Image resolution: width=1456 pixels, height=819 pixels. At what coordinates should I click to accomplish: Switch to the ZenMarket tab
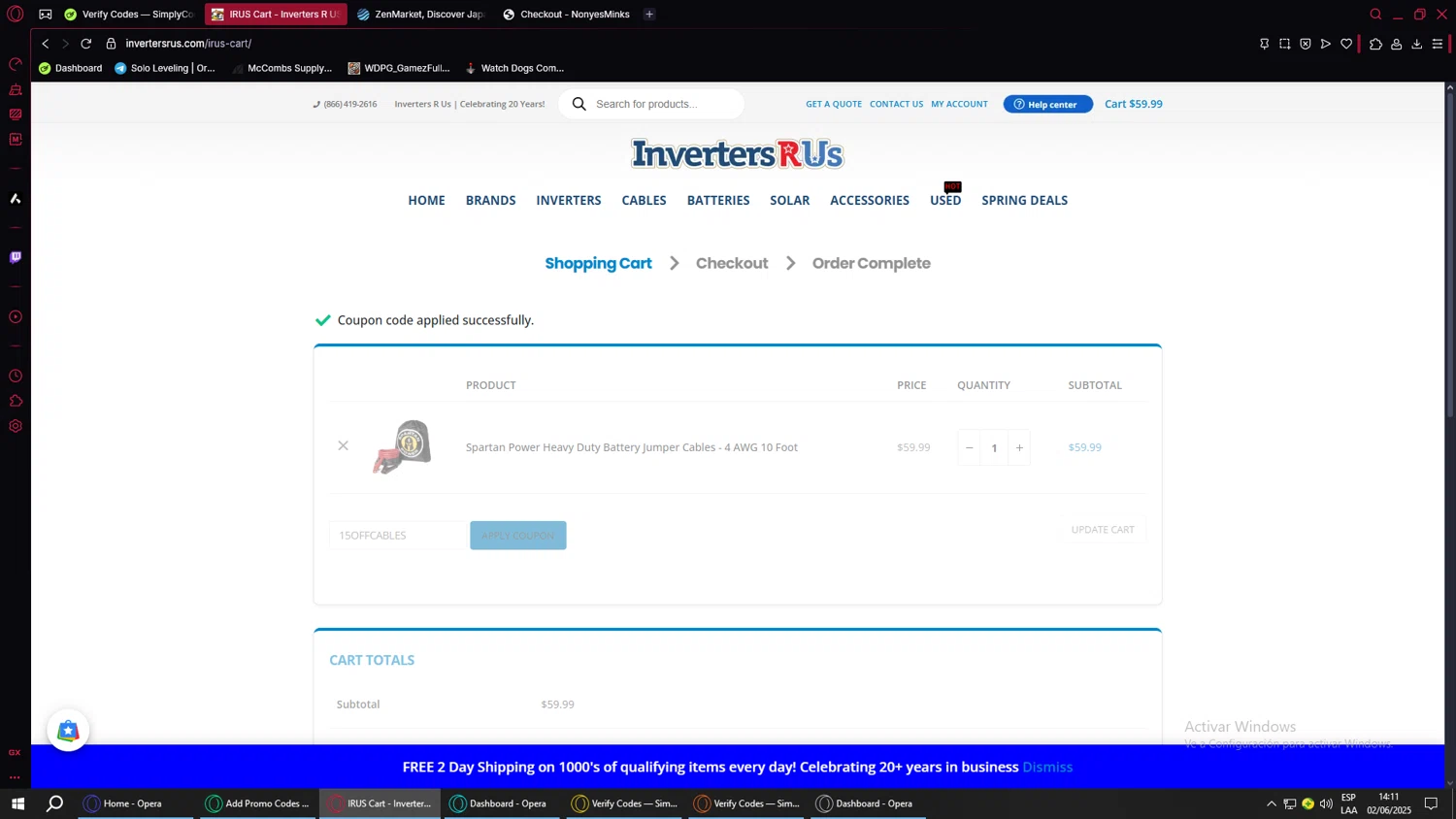pos(420,15)
